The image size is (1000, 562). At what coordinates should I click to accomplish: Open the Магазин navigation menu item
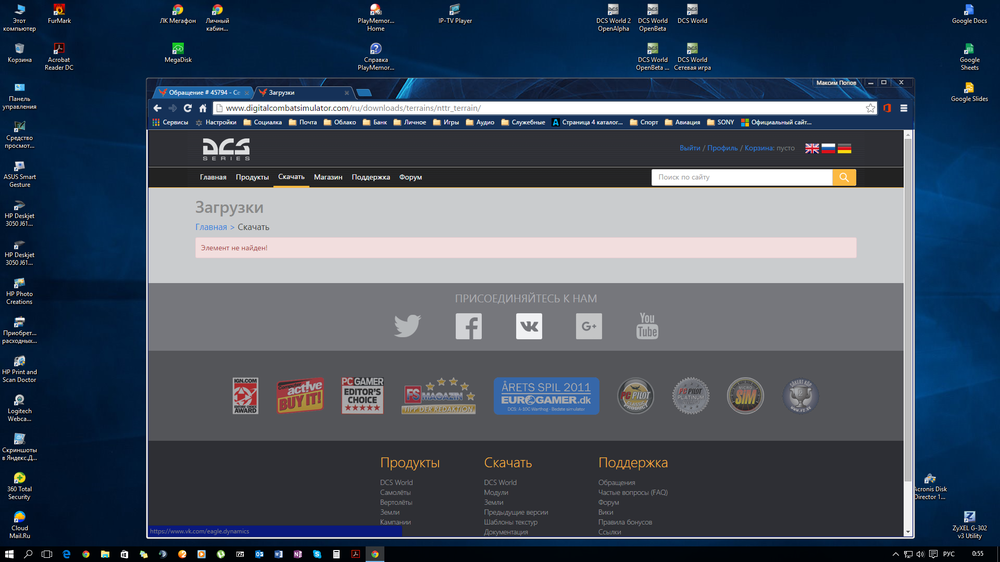tap(328, 177)
